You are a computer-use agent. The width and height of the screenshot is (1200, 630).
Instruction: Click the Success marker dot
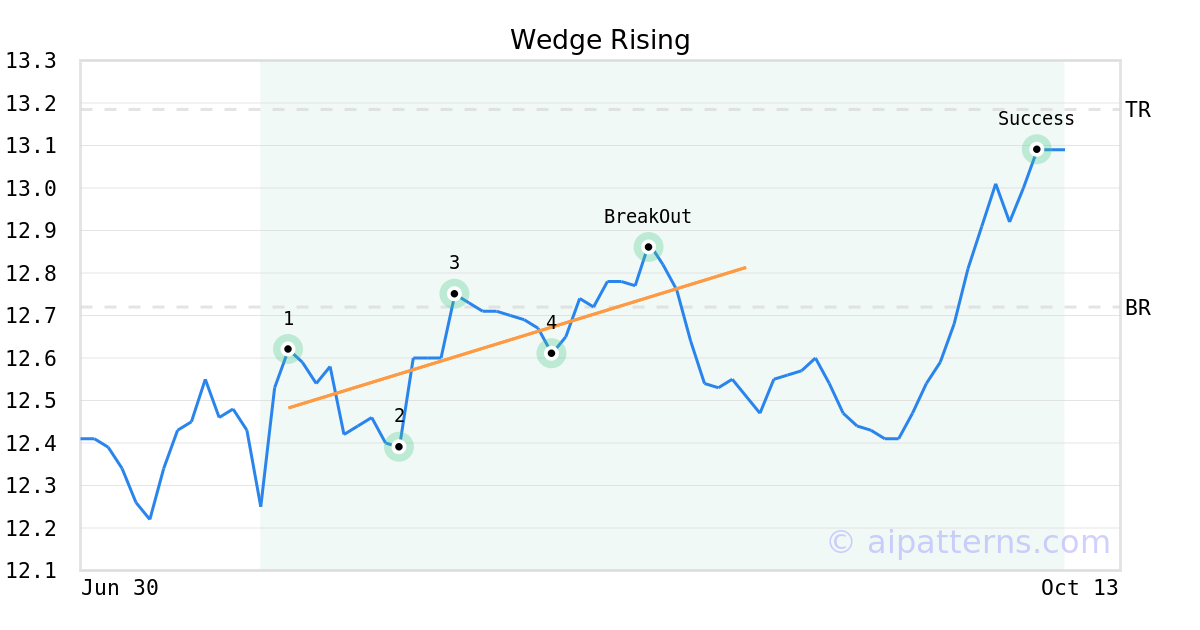[x=1037, y=149]
